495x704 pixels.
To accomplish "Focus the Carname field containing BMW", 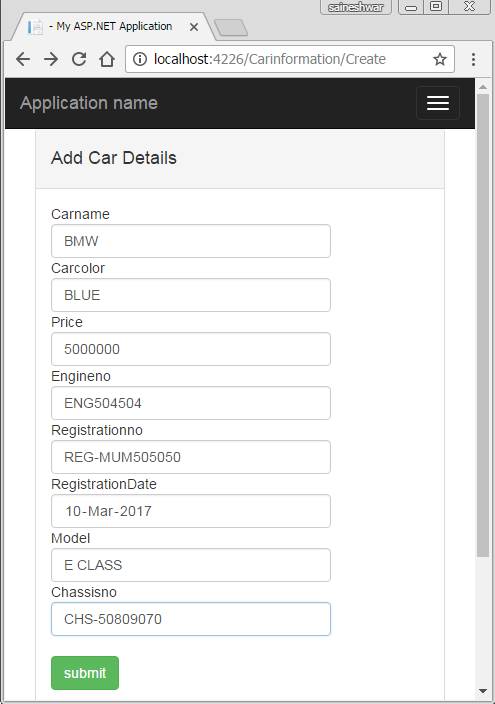I will click(191, 241).
